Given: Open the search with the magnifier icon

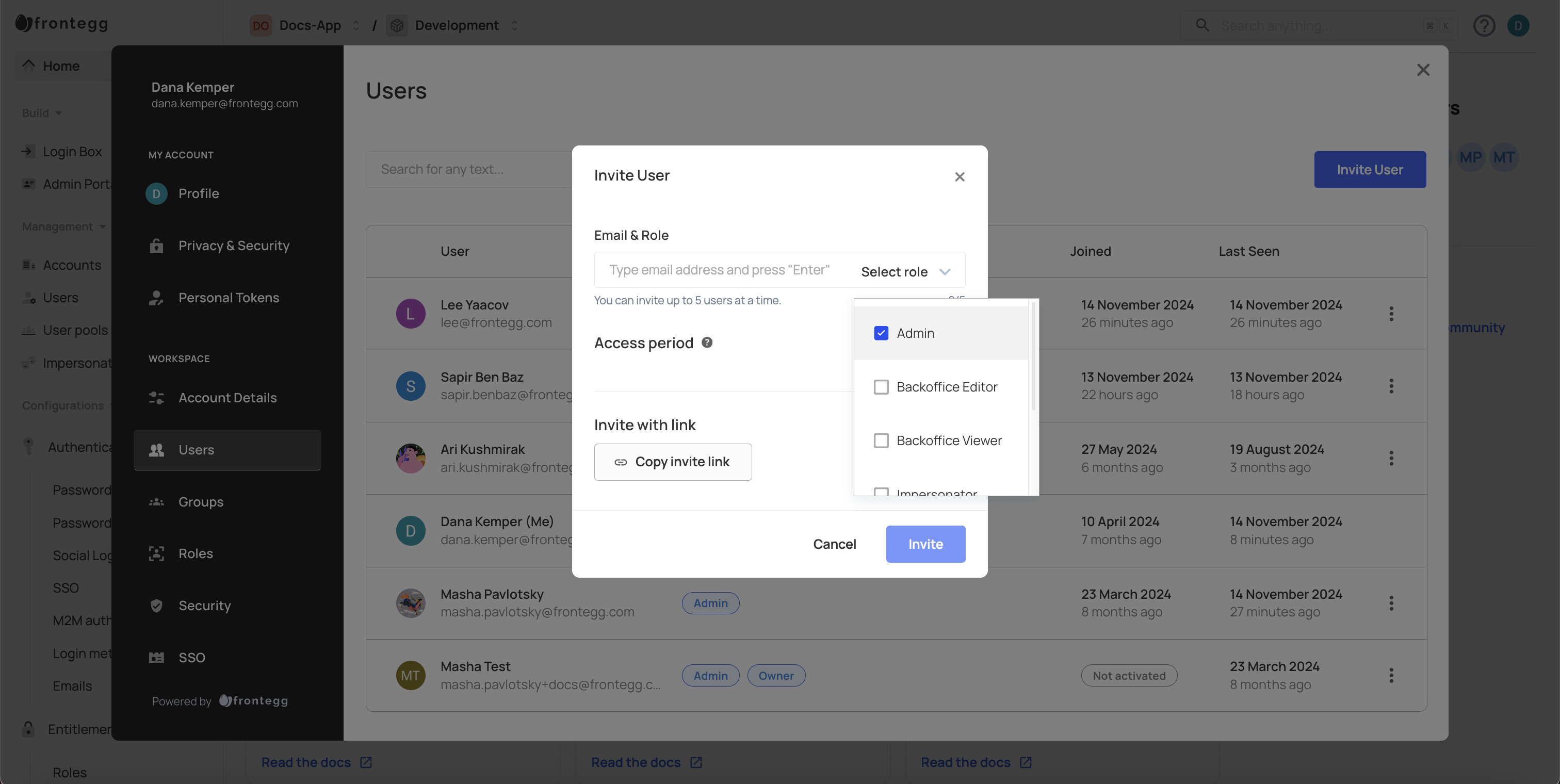Looking at the screenshot, I should point(1202,25).
